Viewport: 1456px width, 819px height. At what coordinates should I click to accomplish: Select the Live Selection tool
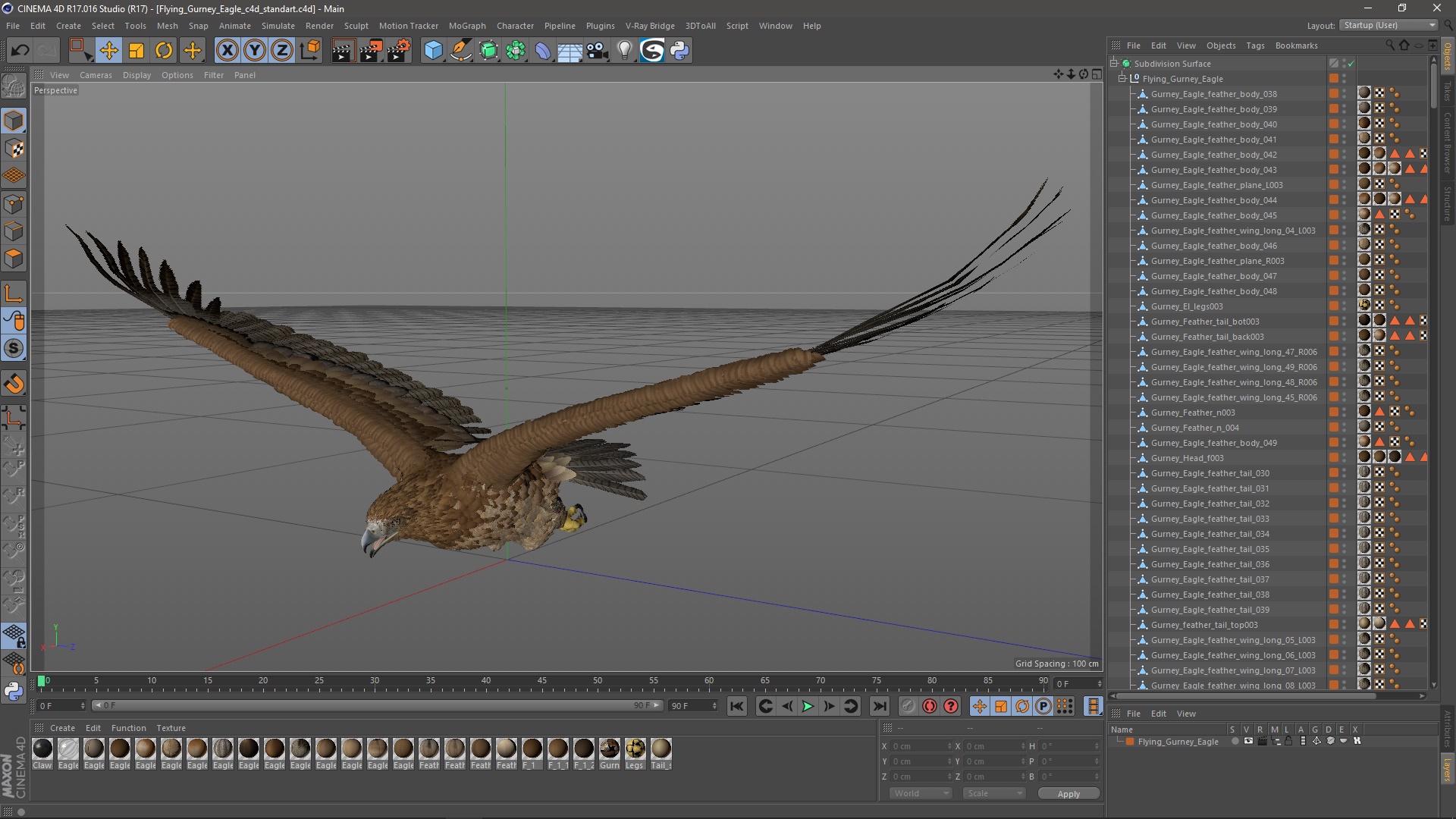(x=80, y=51)
